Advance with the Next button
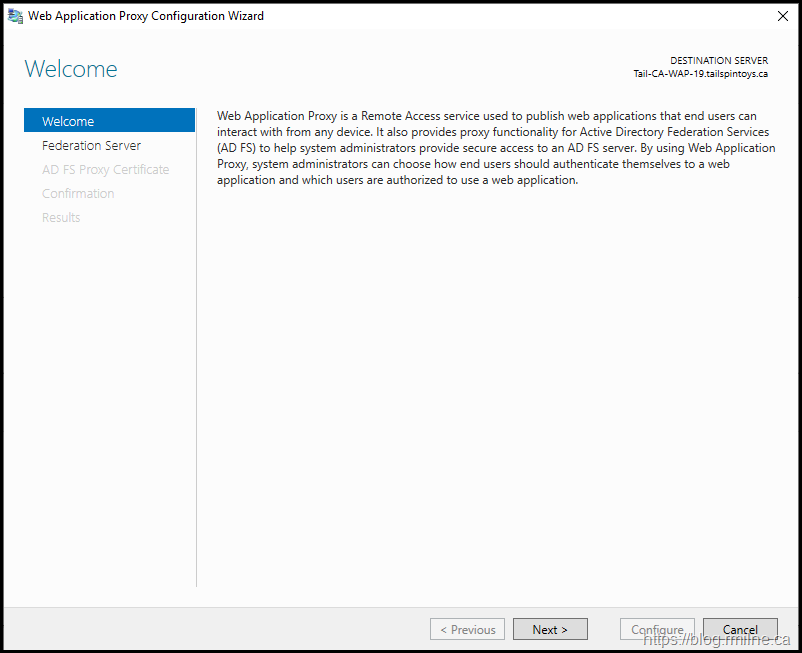The image size is (802, 653). [550, 629]
